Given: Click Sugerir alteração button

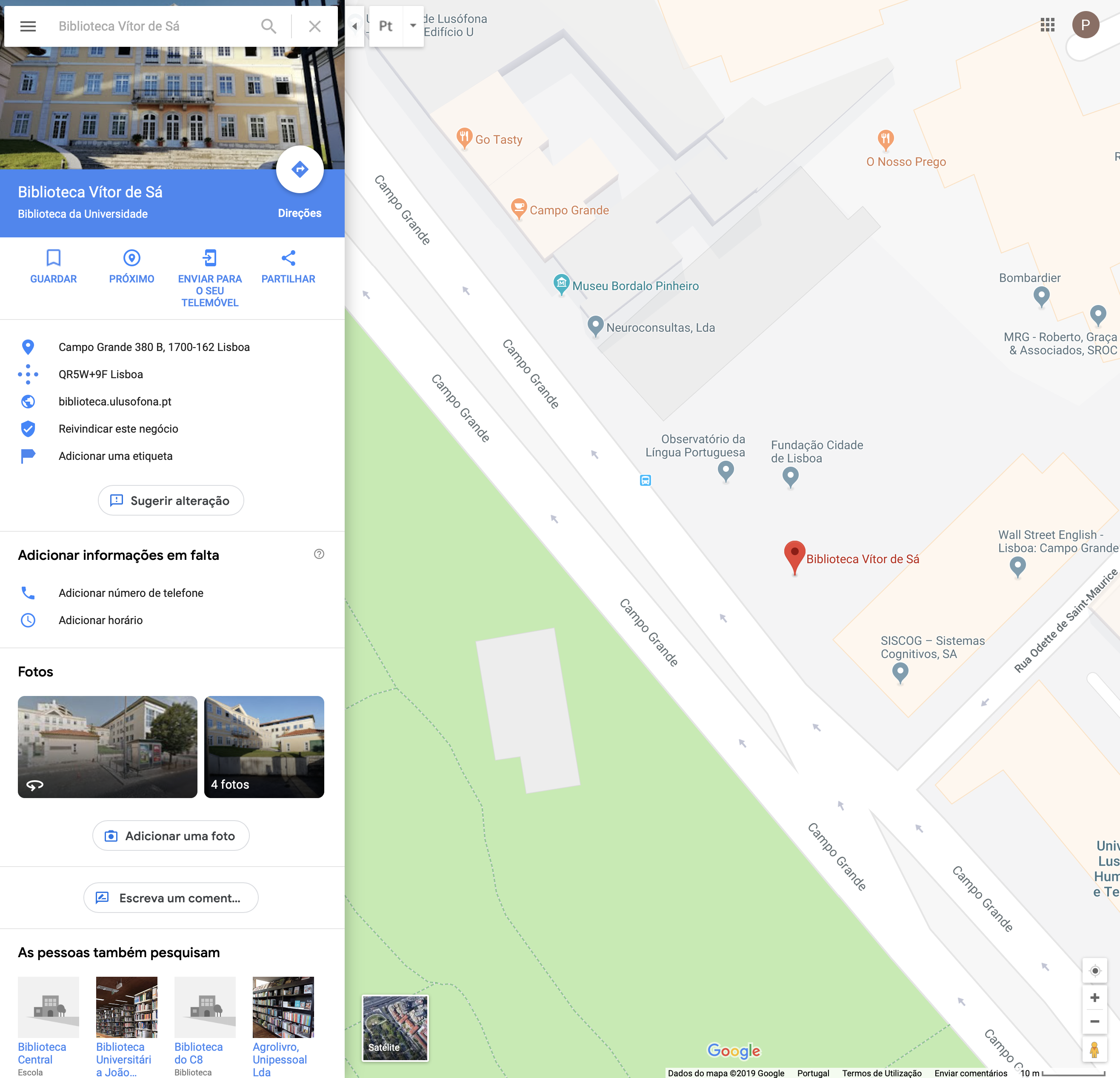Looking at the screenshot, I should coord(171,500).
